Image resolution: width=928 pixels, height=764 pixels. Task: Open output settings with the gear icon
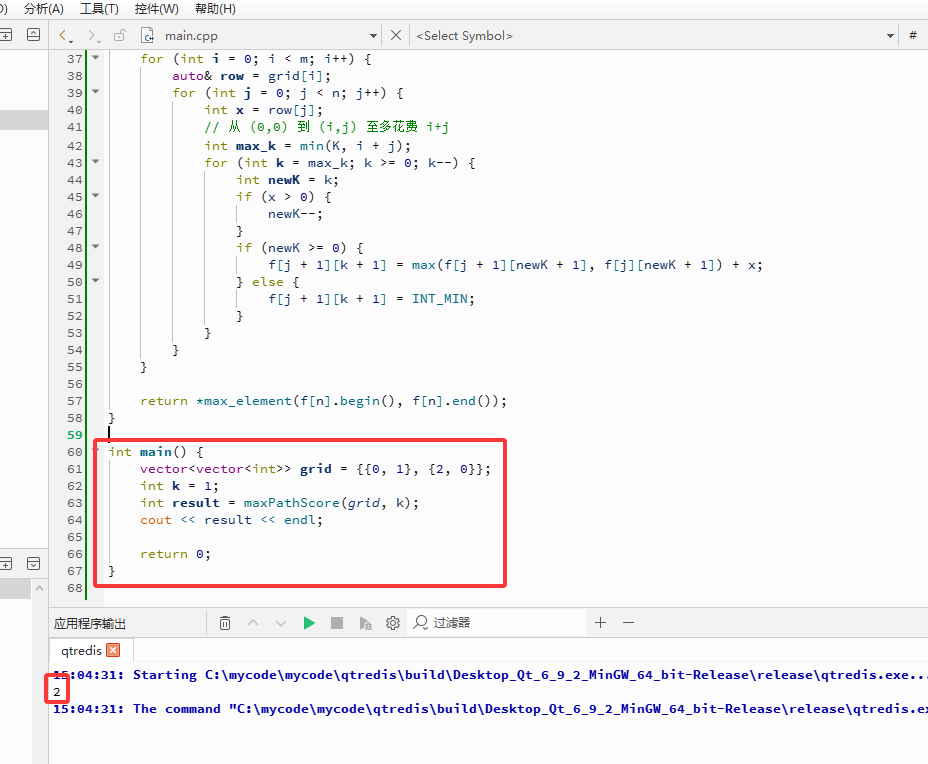[x=393, y=623]
